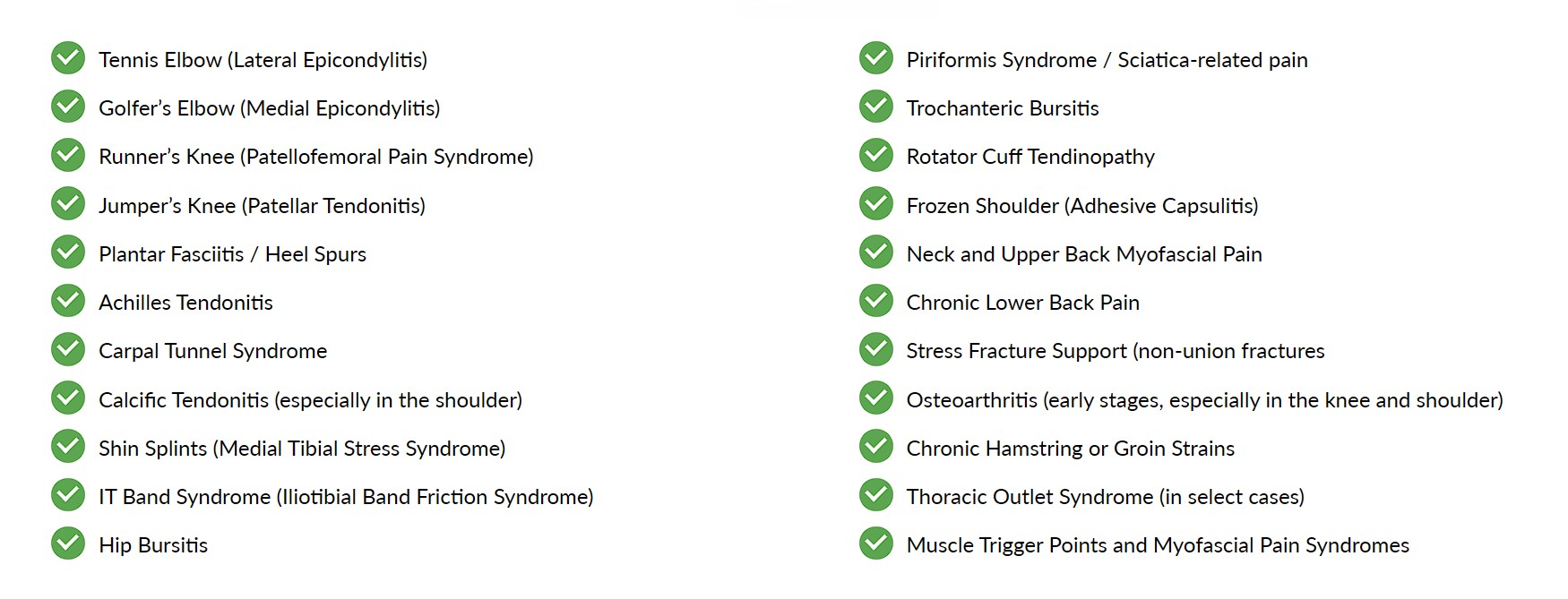1568x599 pixels.
Task: Click the check icon next to Shin Splints
Action: click(68, 447)
